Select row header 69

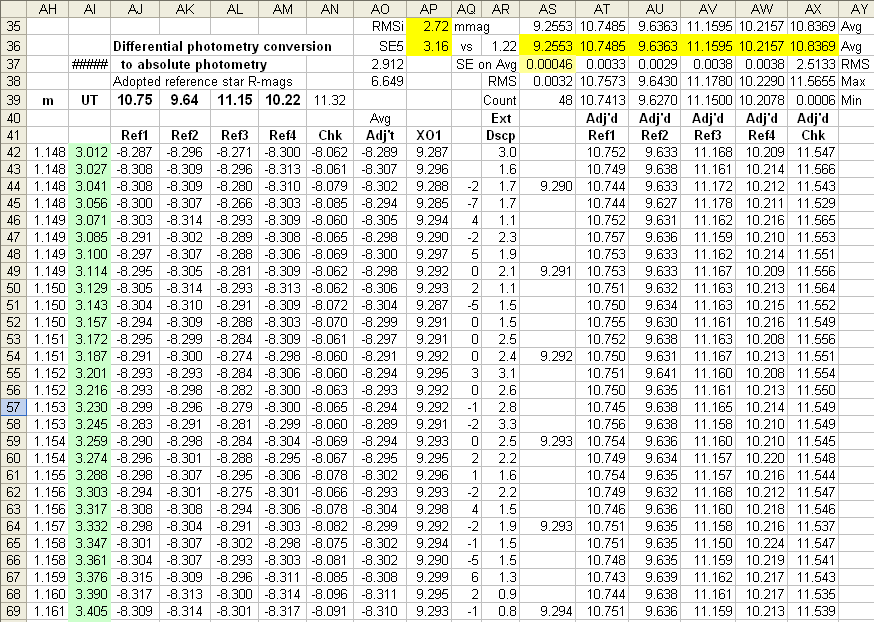(x=13, y=611)
